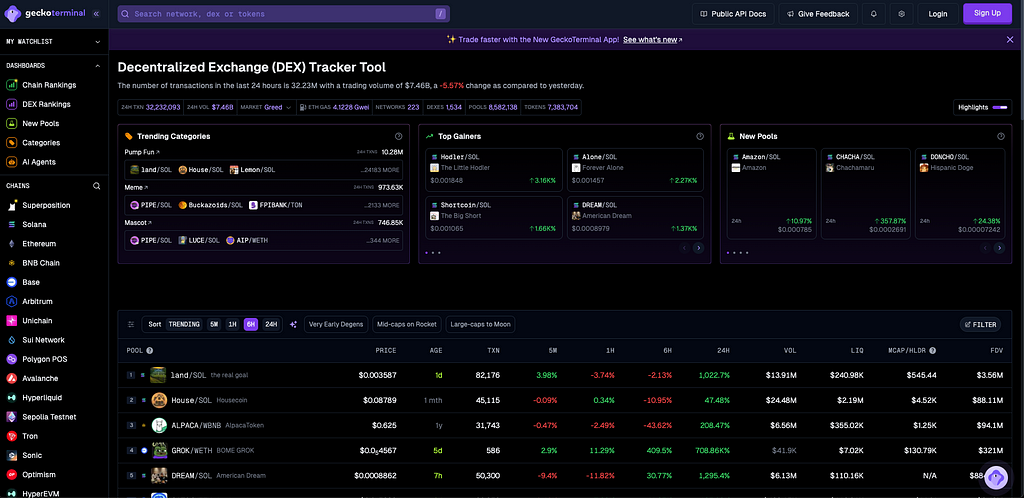Image resolution: width=1024 pixels, height=498 pixels.
Task: Open the notifications bell
Action: pyautogui.click(x=874, y=14)
